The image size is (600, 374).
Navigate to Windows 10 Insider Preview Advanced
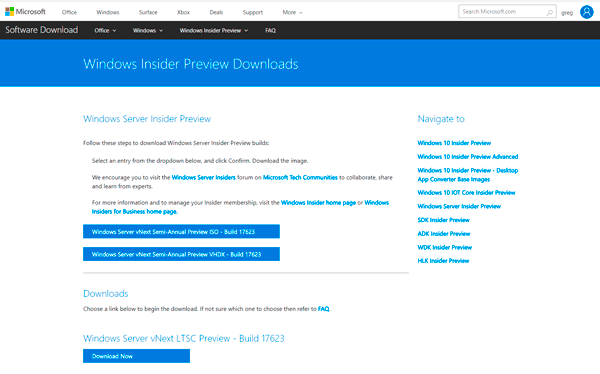pos(468,157)
